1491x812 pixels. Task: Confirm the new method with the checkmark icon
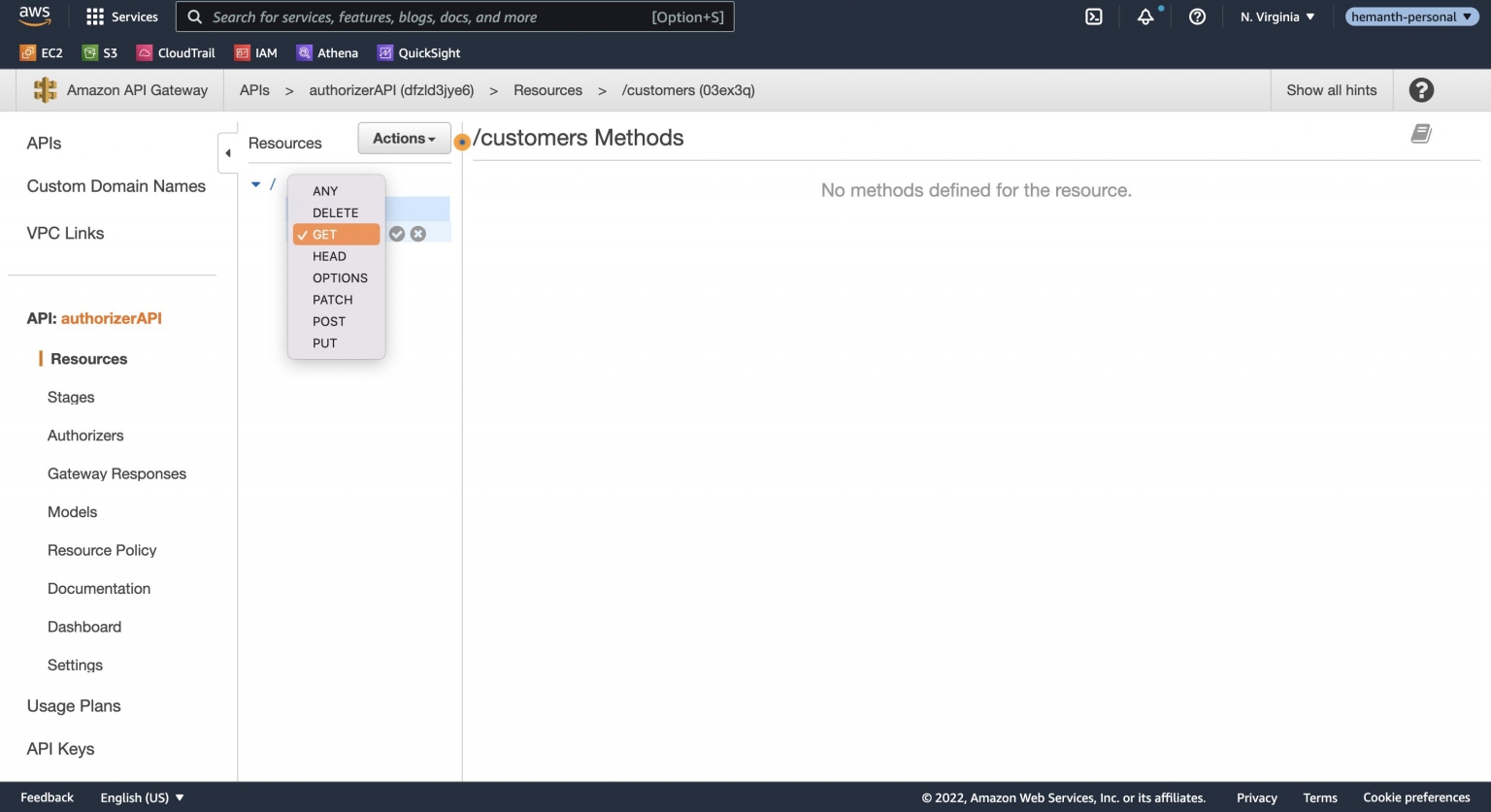click(x=396, y=233)
